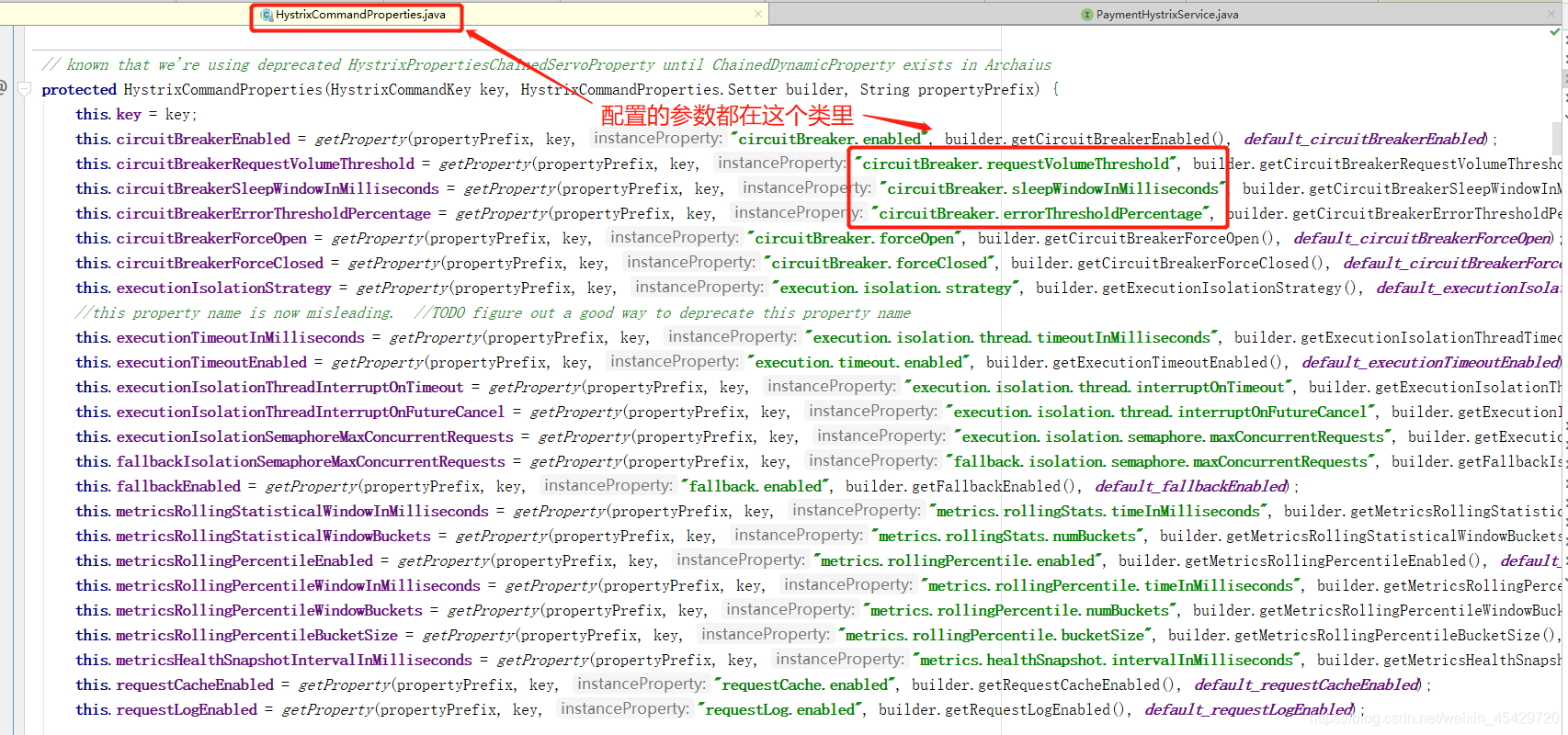Click the "execution.isolation.thread.interruptOnFutureCancel" string
Image resolution: width=1568 pixels, height=735 pixels.
tap(1161, 412)
